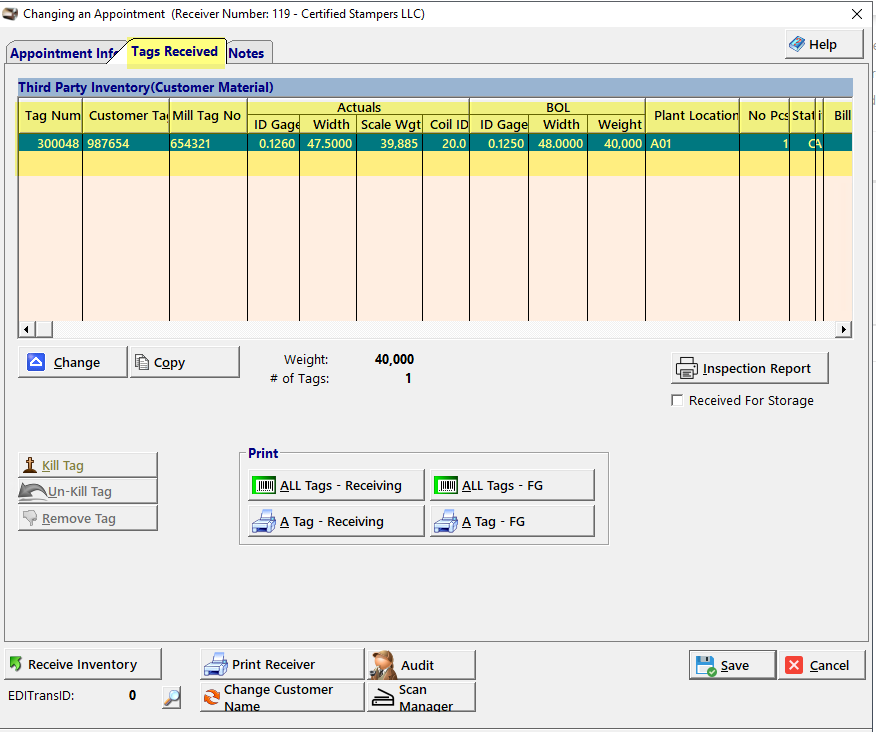This screenshot has height=732, width=876.
Task: Click BOL ID Gage value 0.1250
Action: [499, 143]
